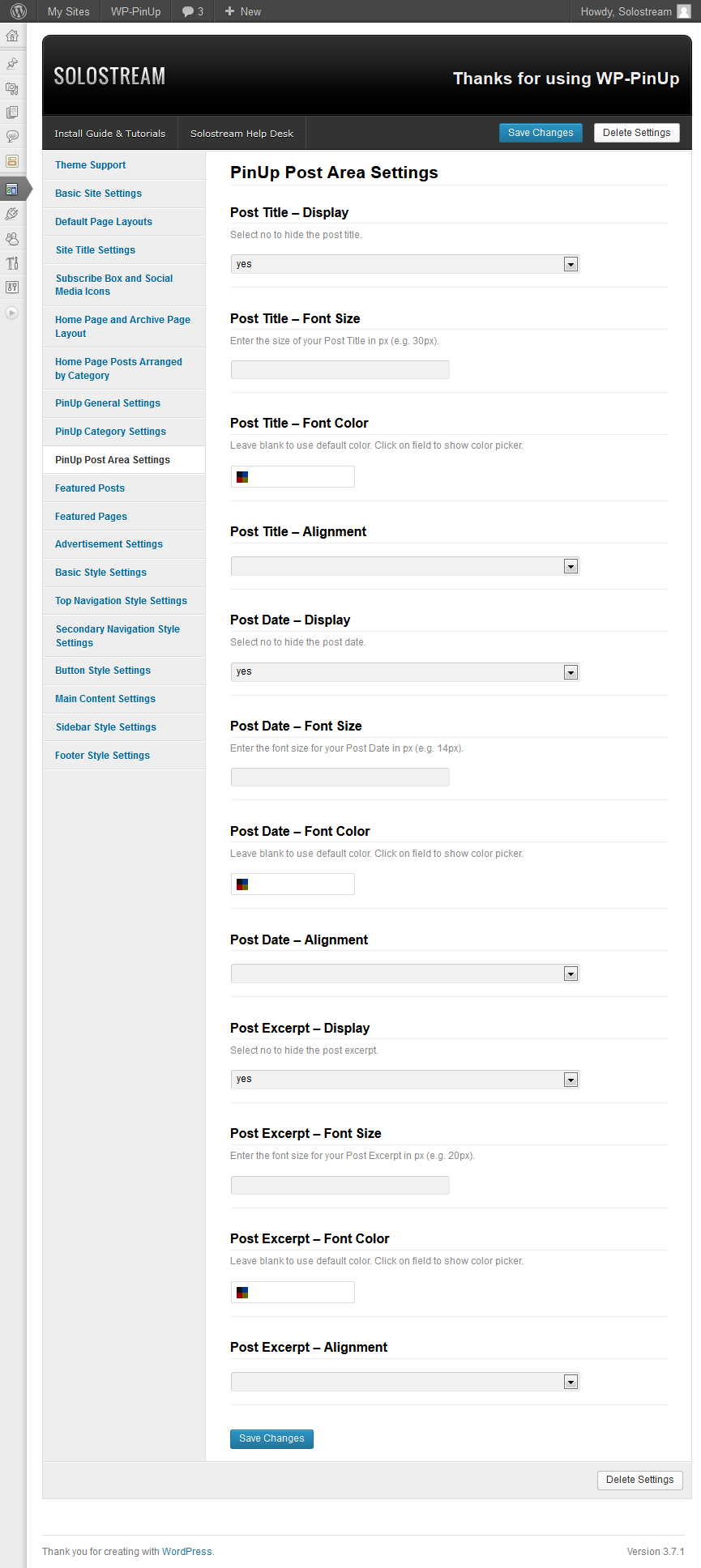This screenshot has width=701, height=1568.
Task: Open Install Guide & Tutorials tab
Action: click(109, 134)
